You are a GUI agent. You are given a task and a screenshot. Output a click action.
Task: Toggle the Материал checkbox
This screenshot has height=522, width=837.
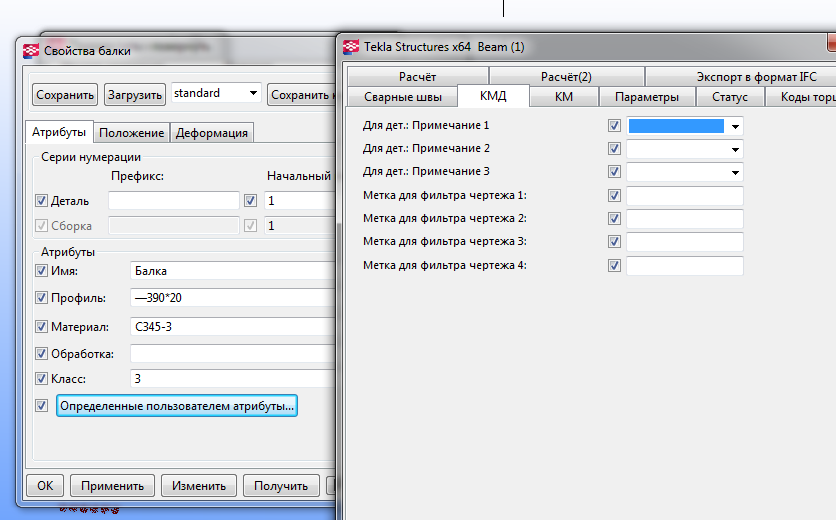tap(42, 326)
